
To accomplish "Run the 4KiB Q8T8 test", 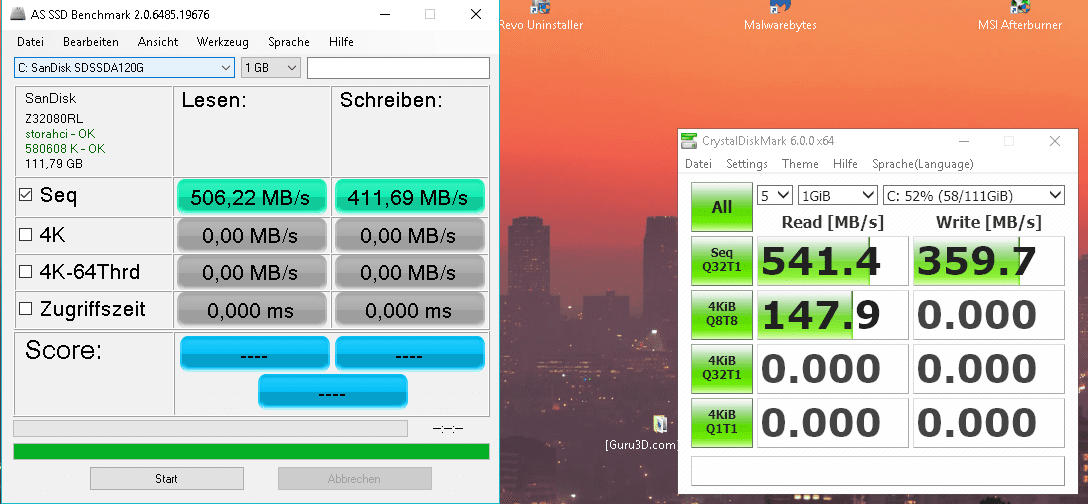I will click(x=722, y=314).
